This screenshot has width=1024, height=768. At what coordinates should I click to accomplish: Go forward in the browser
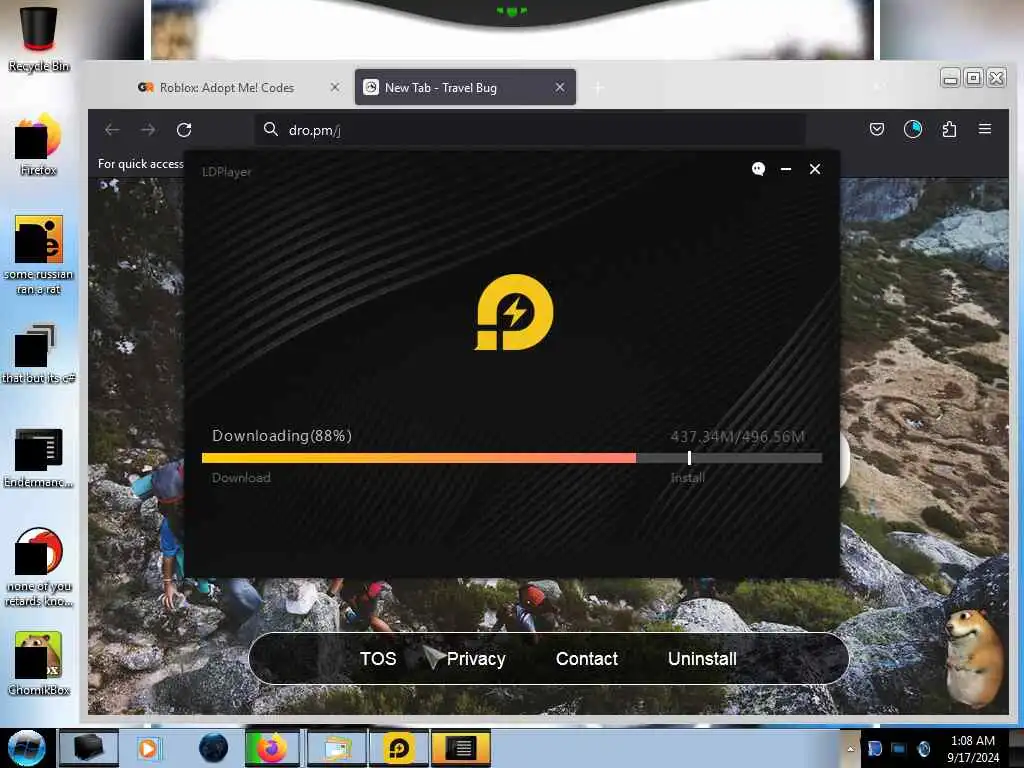coord(148,130)
